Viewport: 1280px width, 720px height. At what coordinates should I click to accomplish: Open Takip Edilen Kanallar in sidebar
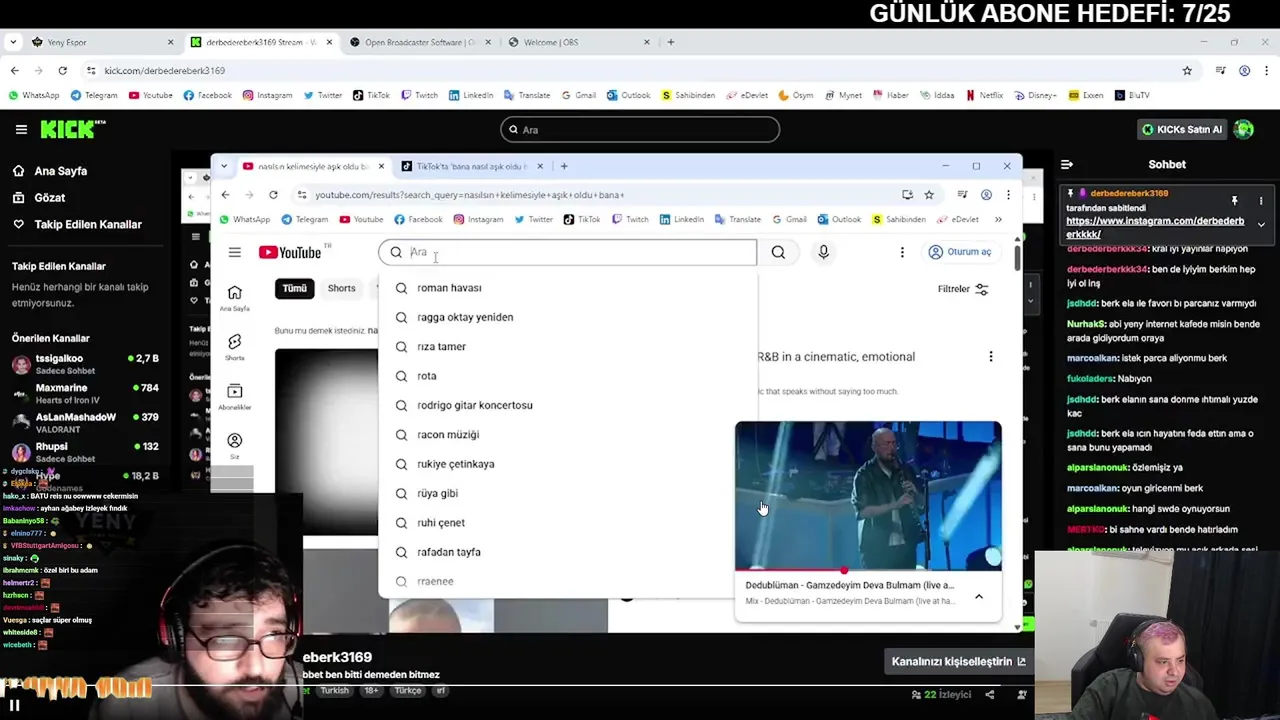(78, 225)
